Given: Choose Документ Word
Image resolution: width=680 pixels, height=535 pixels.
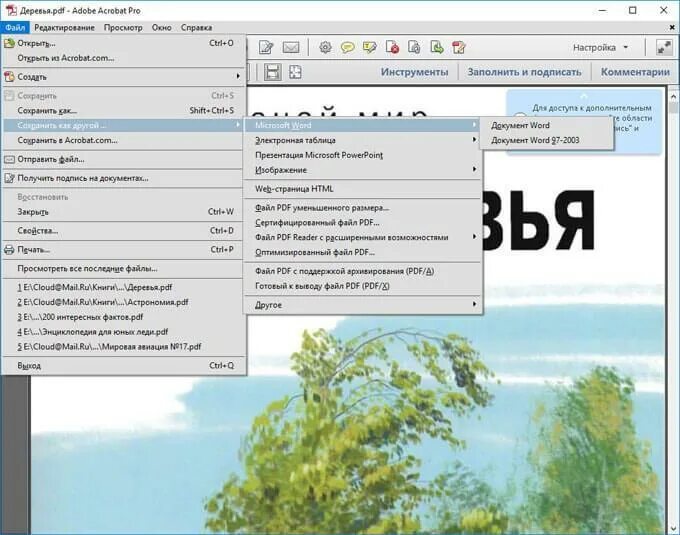Looking at the screenshot, I should click(546, 125).
